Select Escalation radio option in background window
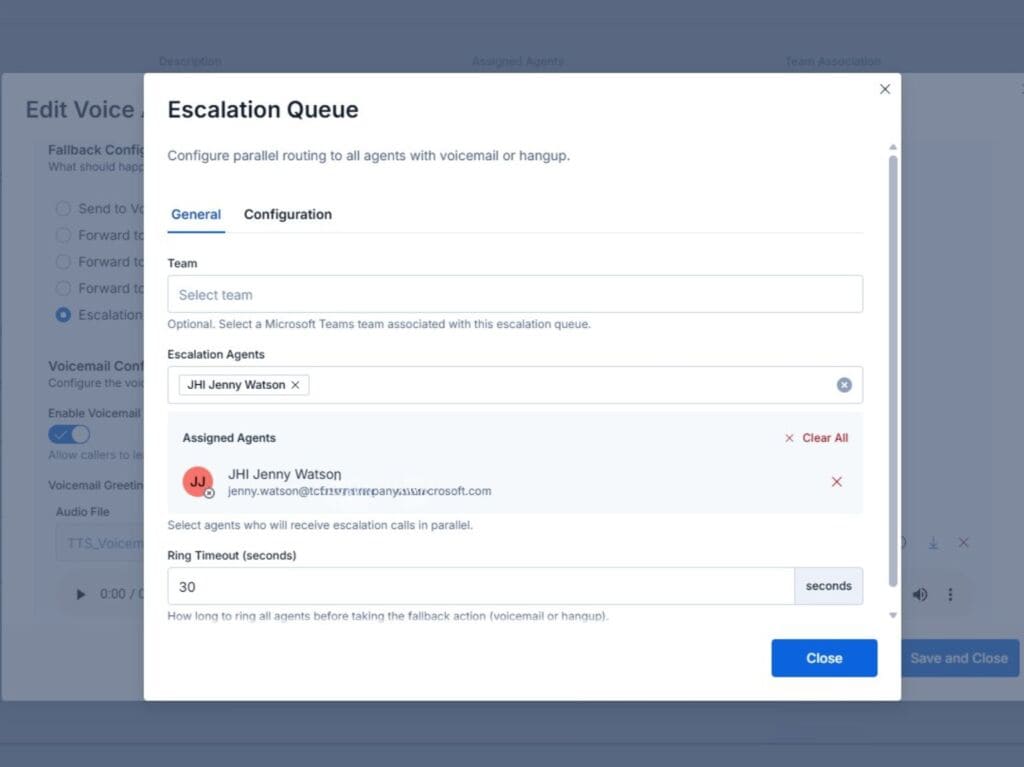The width and height of the screenshot is (1024, 767). (63, 315)
